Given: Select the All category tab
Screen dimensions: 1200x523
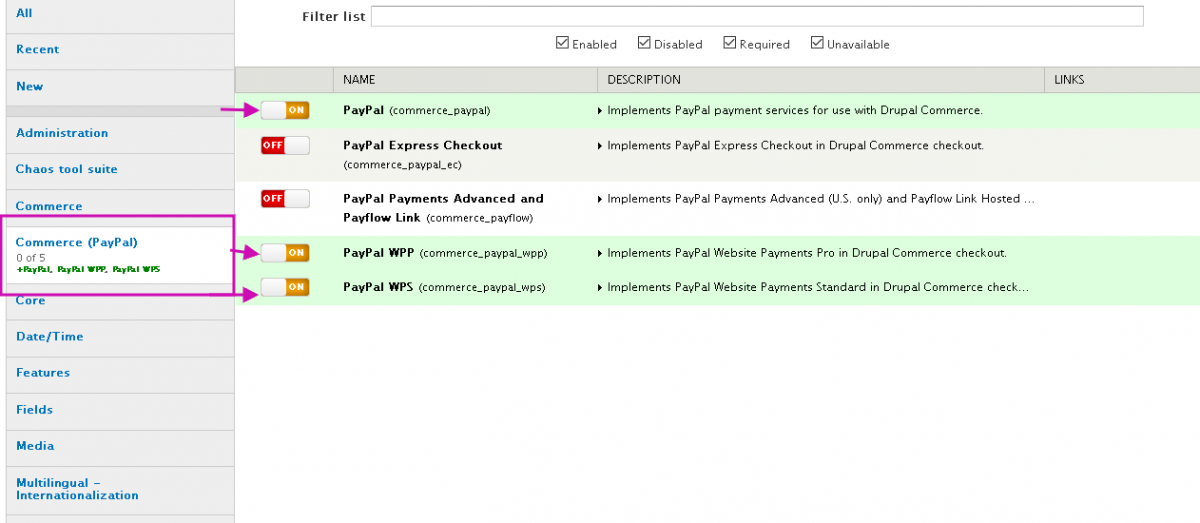Looking at the screenshot, I should pyautogui.click(x=120, y=14).
